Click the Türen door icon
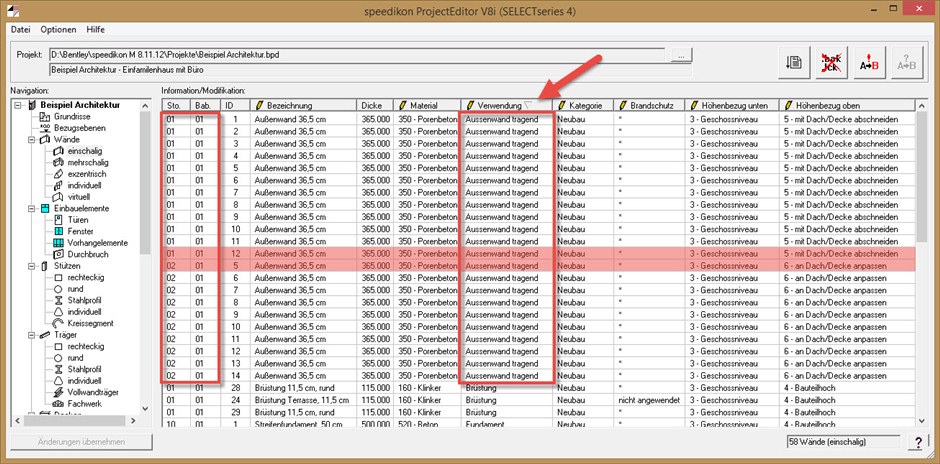Viewport: 940px width, 464px height. coord(58,220)
